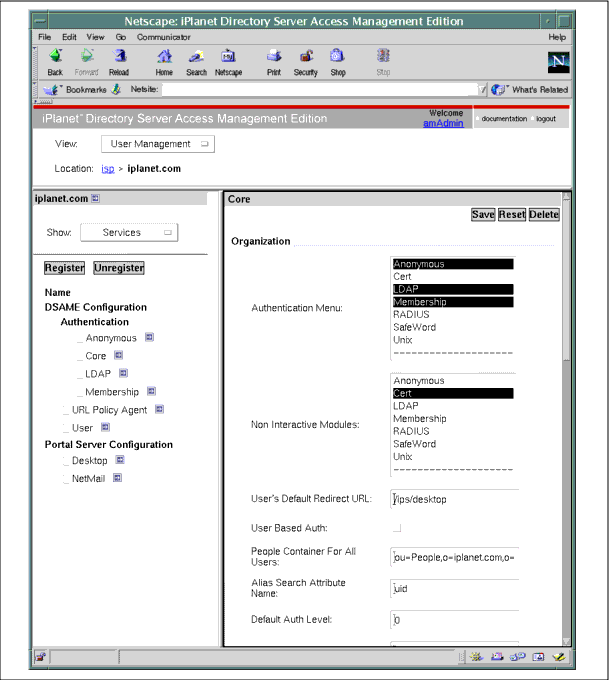Image resolution: width=609 pixels, height=680 pixels.
Task: Click the Netsite address input field
Action: pos(320,89)
